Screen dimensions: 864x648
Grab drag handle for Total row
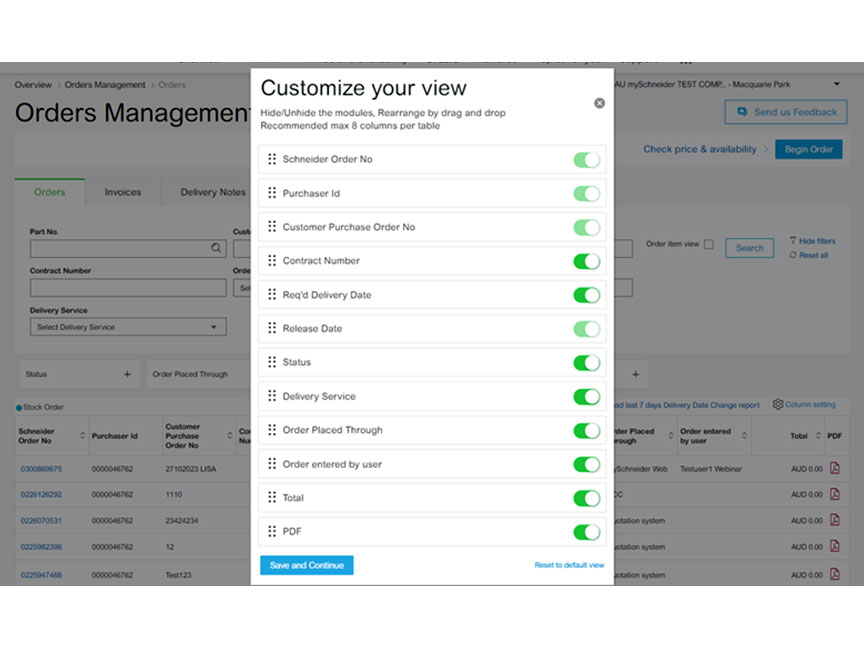click(272, 498)
